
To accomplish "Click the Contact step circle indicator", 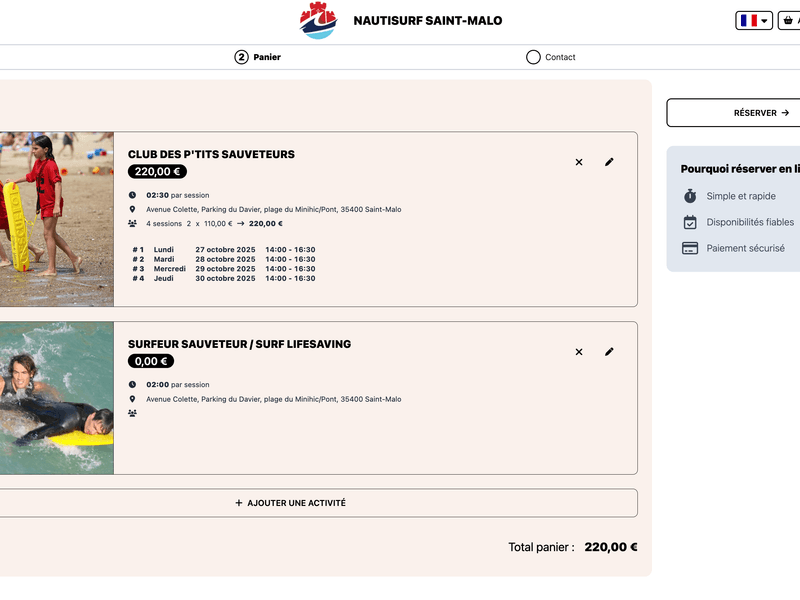I will coord(533,57).
